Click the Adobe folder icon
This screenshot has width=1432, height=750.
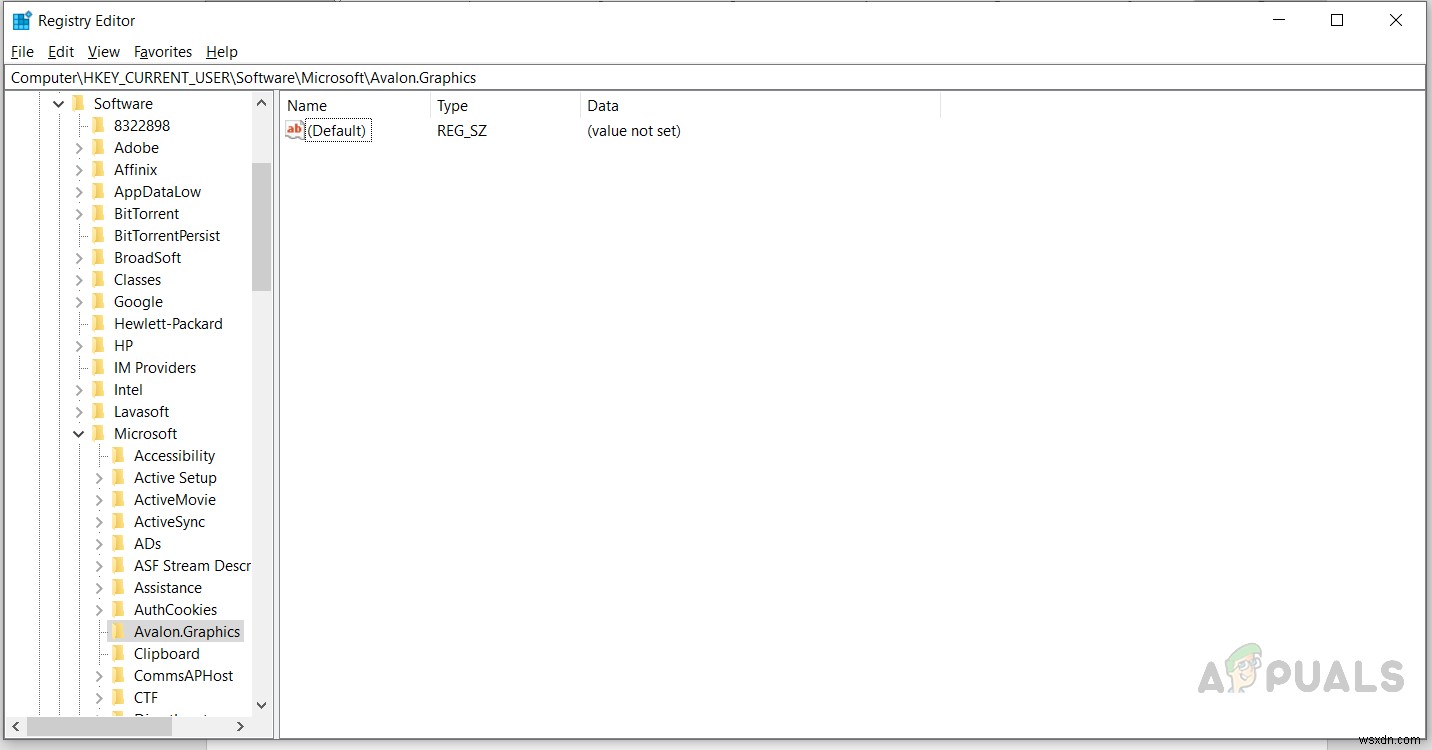click(x=98, y=147)
